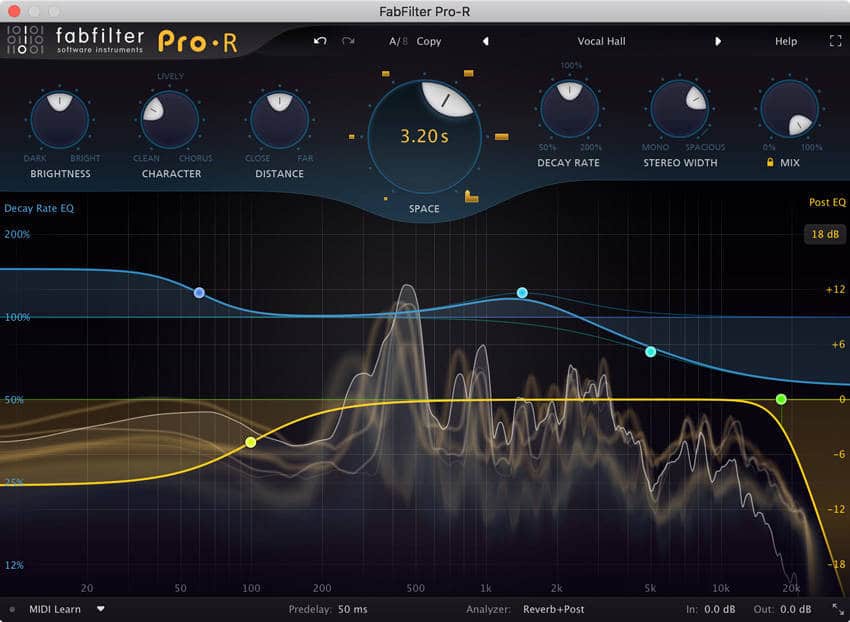Go to the next preset with right arrow
The width and height of the screenshot is (850, 622).
pyautogui.click(x=717, y=41)
